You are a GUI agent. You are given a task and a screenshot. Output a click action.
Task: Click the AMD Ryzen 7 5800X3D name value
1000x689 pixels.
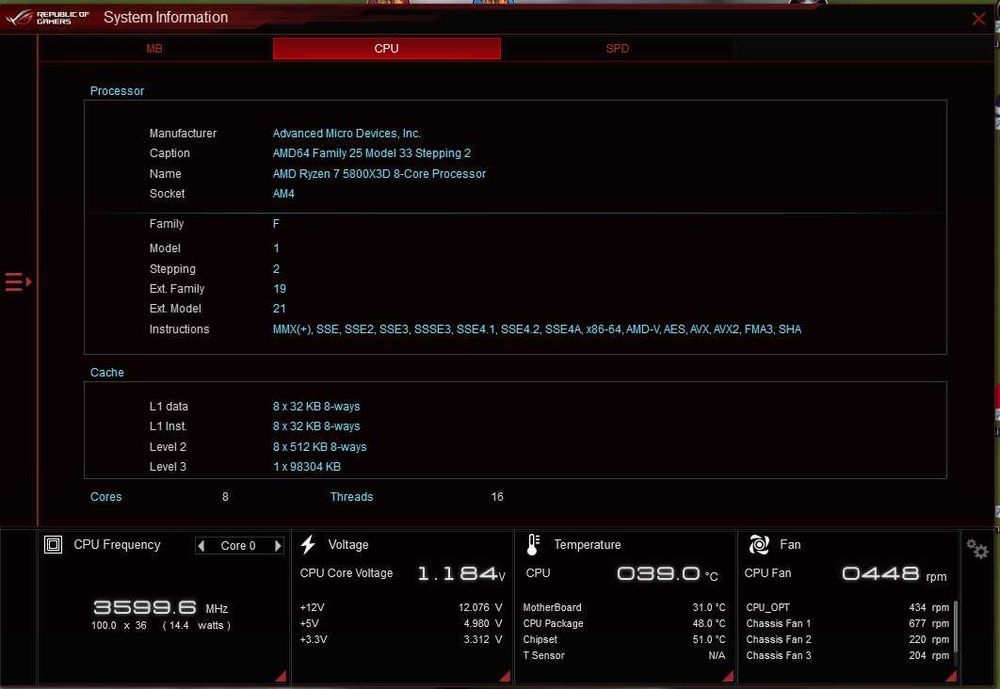[379, 174]
